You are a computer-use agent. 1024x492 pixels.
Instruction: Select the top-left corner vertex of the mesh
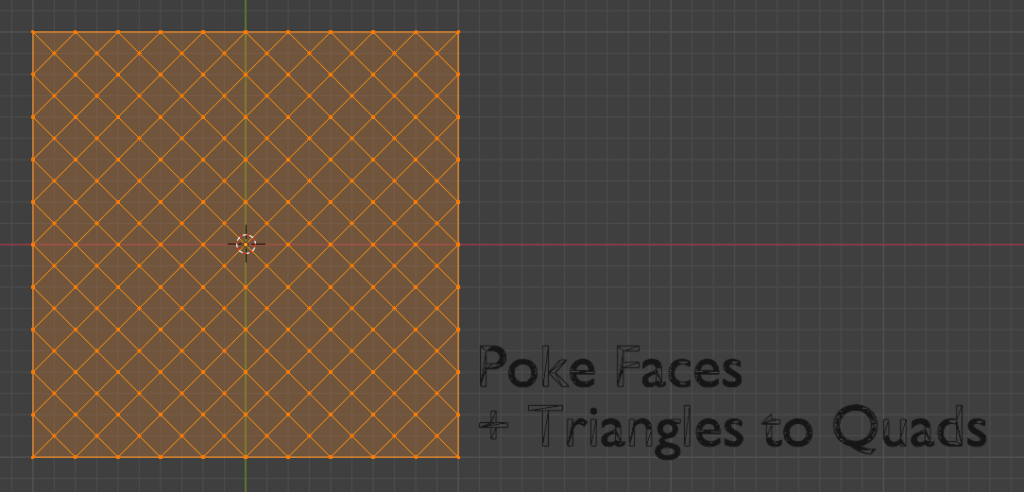pos(33,32)
